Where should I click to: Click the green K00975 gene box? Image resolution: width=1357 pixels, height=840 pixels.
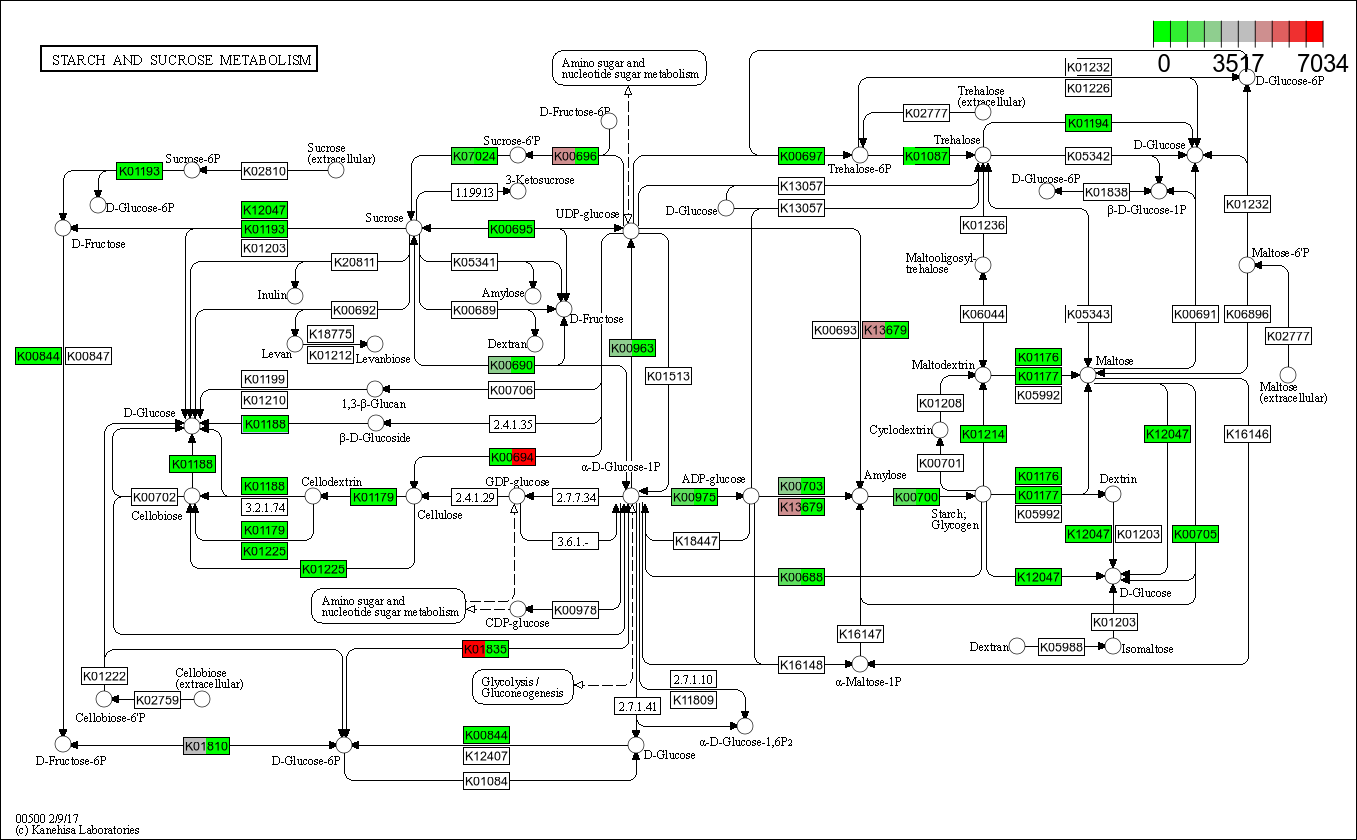click(694, 497)
